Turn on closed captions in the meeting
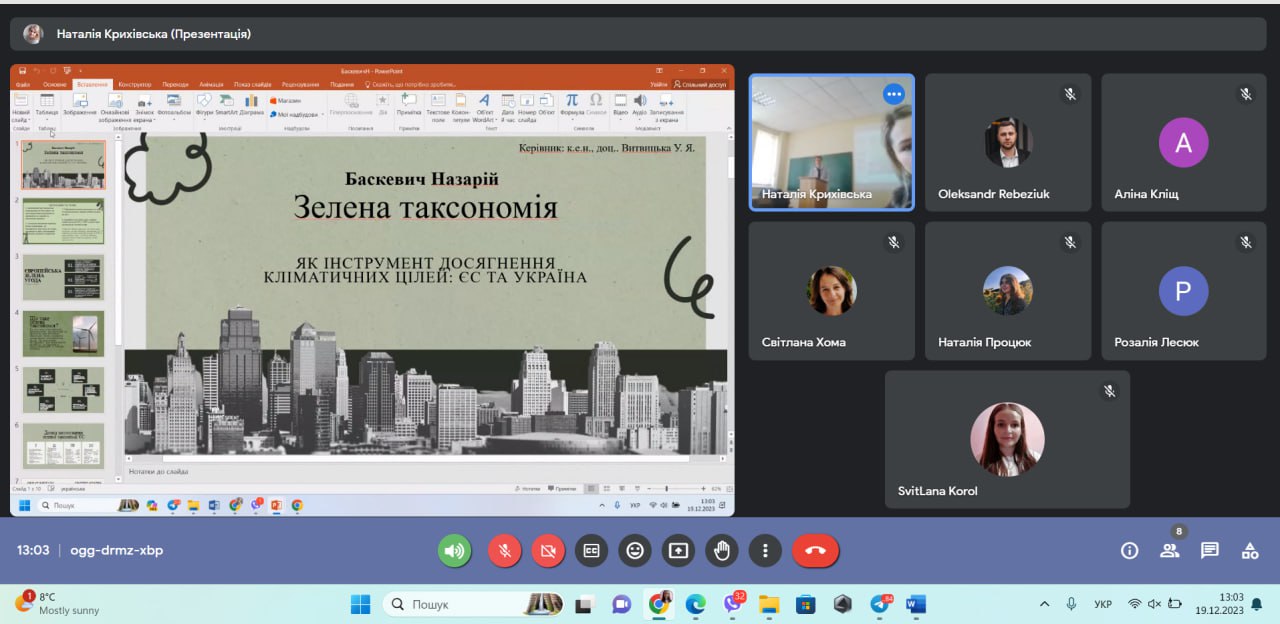This screenshot has width=1280, height=624. [591, 550]
